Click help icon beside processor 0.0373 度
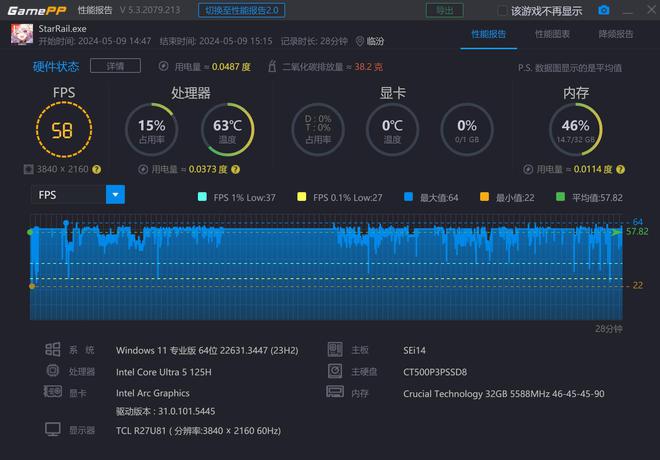 click(235, 169)
